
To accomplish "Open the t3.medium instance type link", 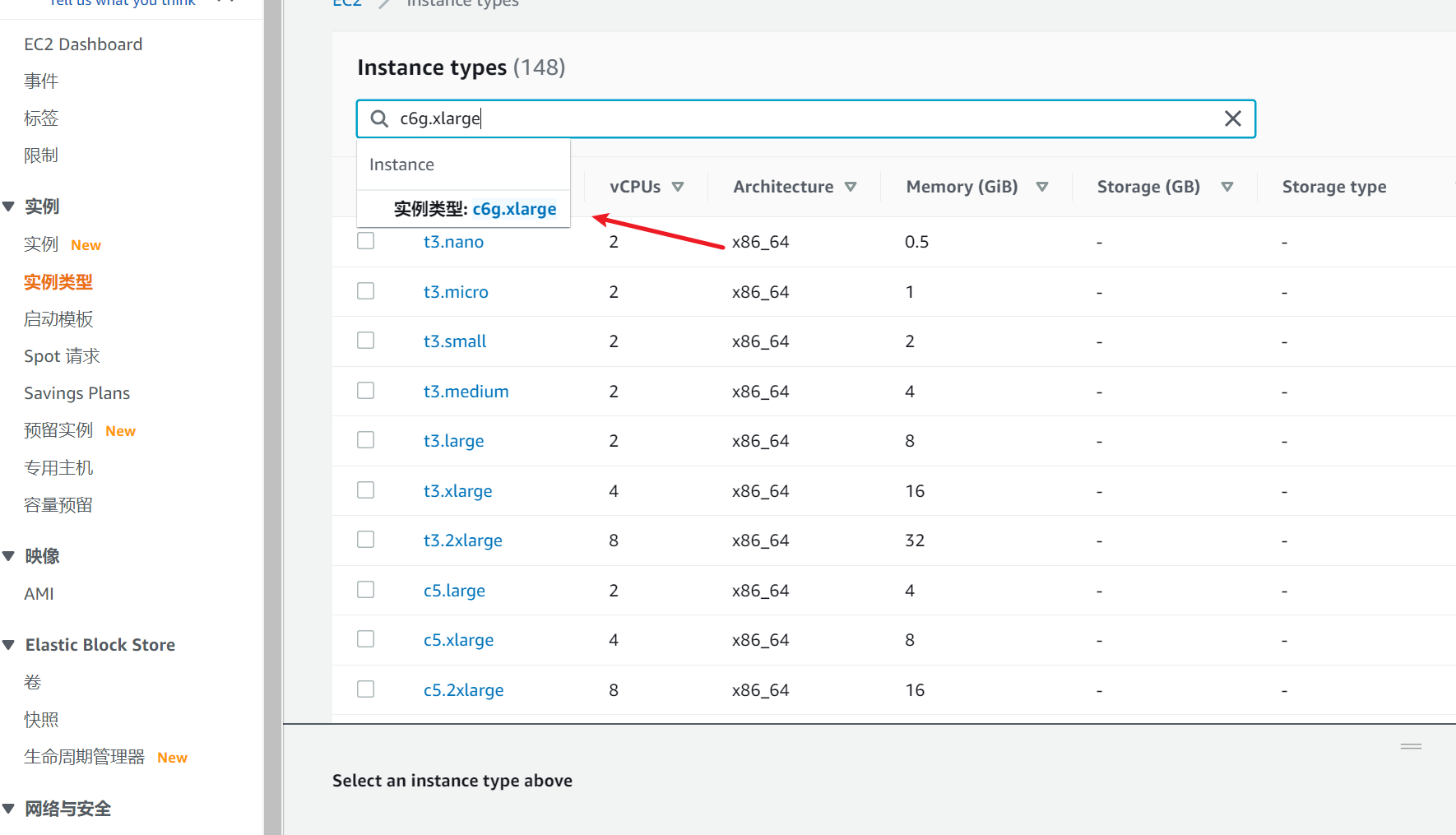I will [x=466, y=392].
